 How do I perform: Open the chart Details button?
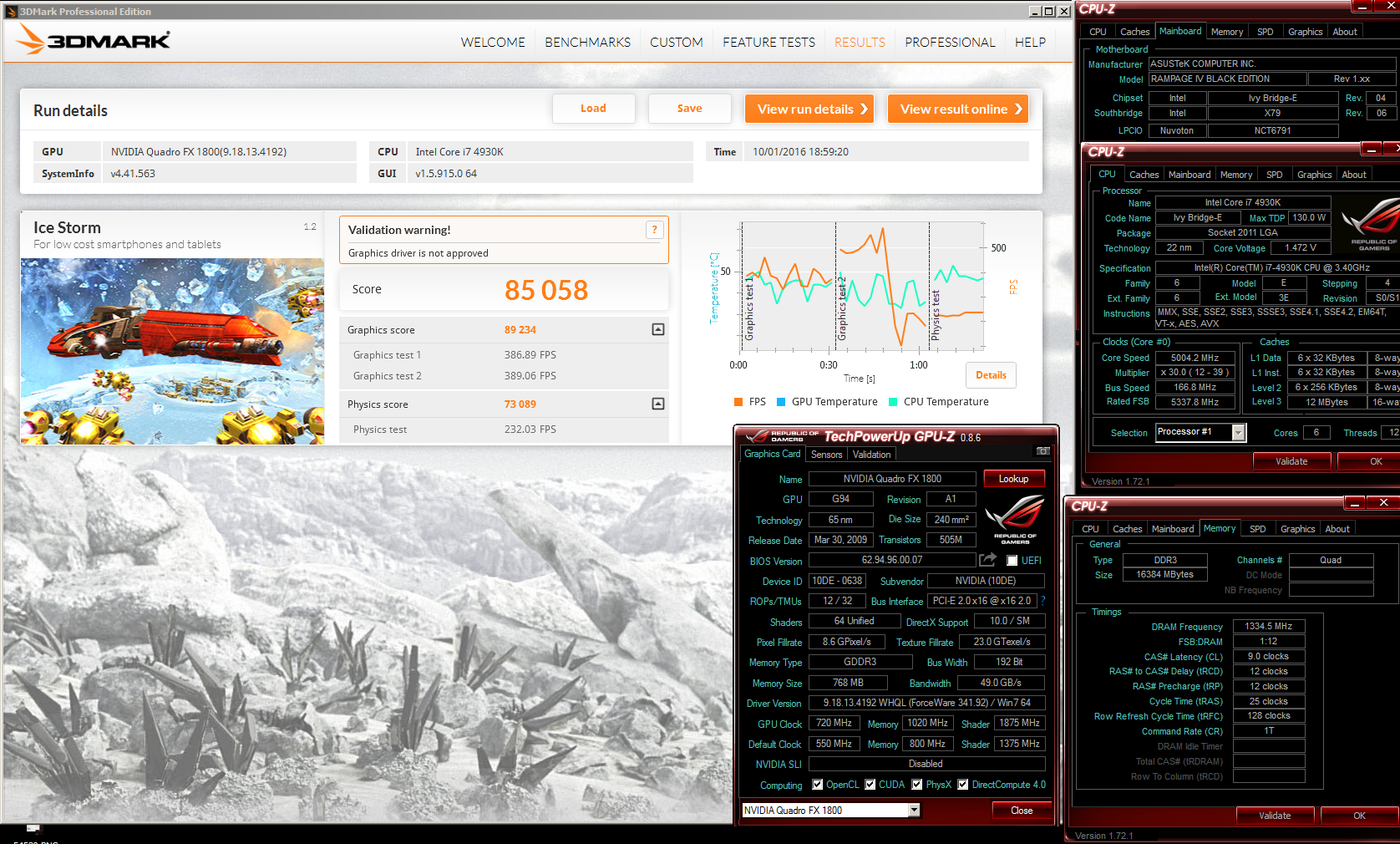[991, 375]
